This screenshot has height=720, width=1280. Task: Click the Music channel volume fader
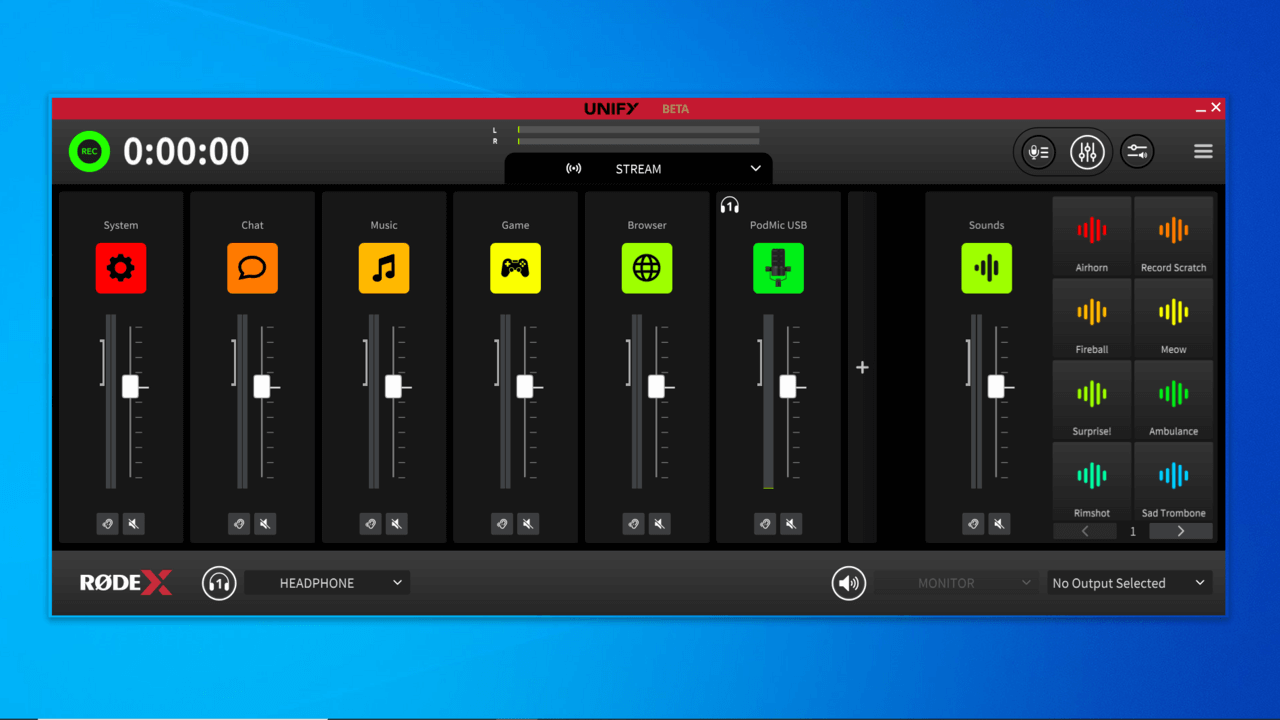click(x=394, y=387)
